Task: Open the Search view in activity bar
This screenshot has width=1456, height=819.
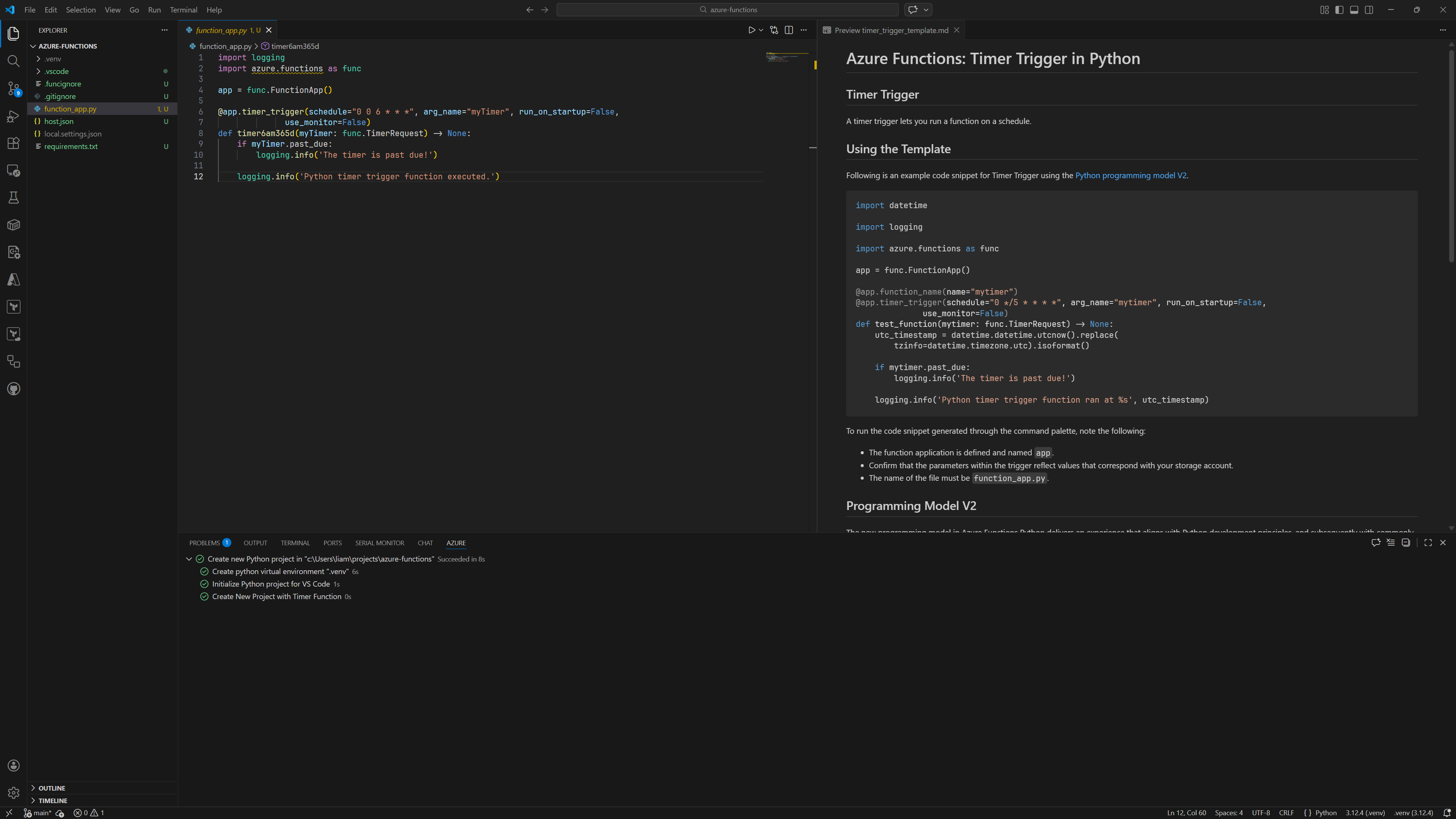Action: click(14, 61)
